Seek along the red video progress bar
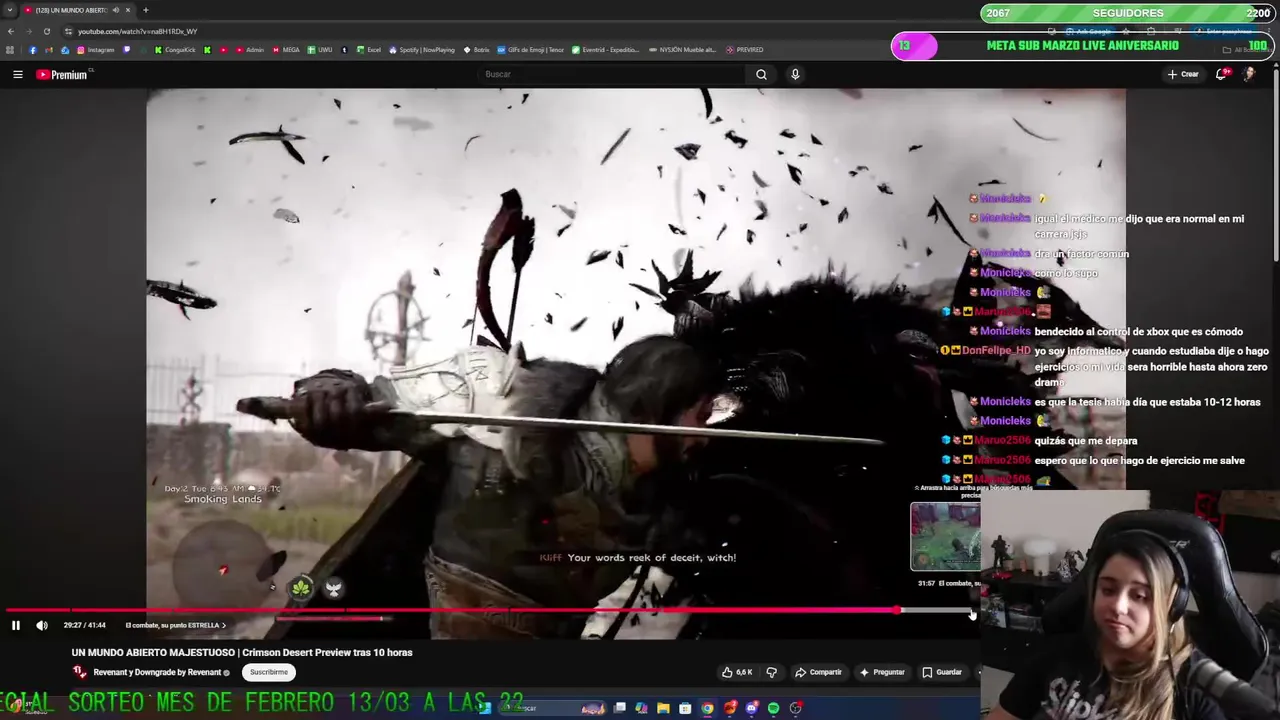 pyautogui.click(x=450, y=610)
